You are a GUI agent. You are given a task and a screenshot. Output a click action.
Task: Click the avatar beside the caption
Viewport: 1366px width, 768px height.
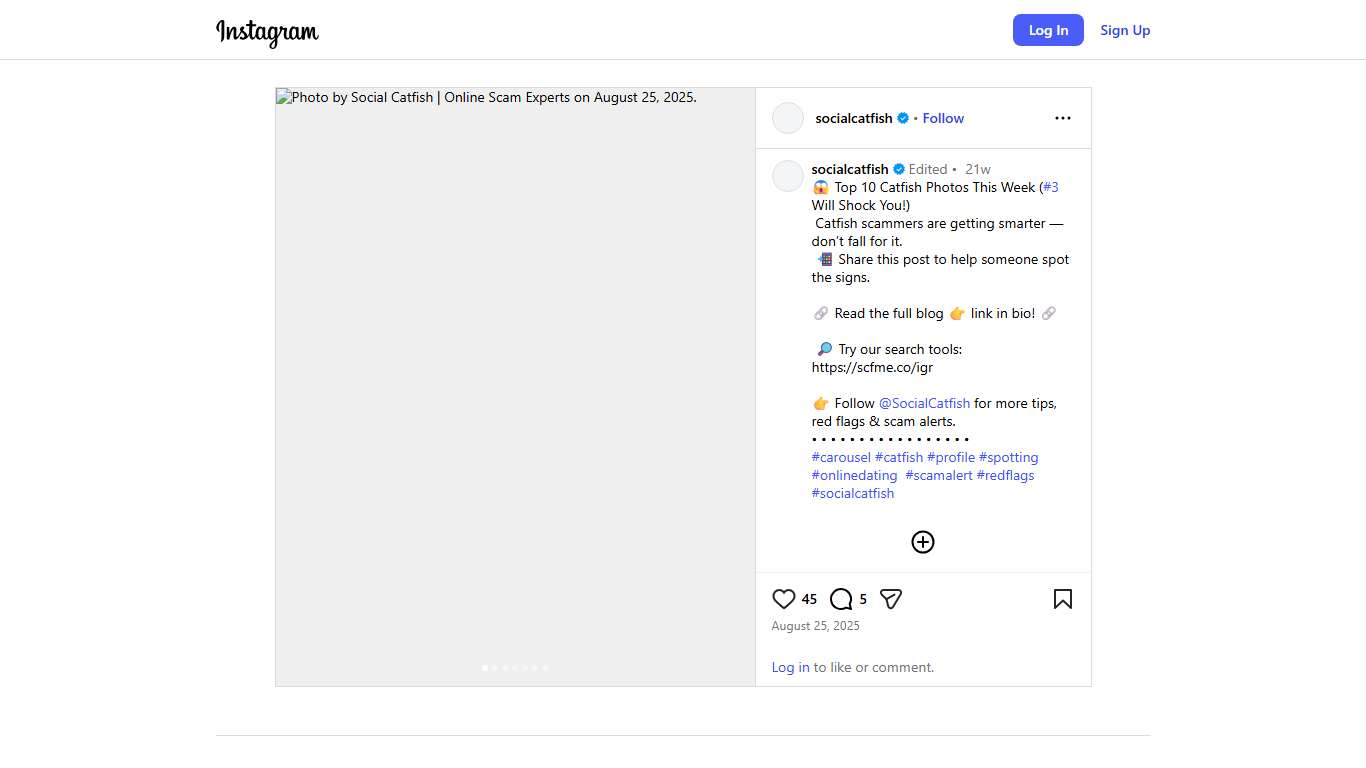(788, 176)
